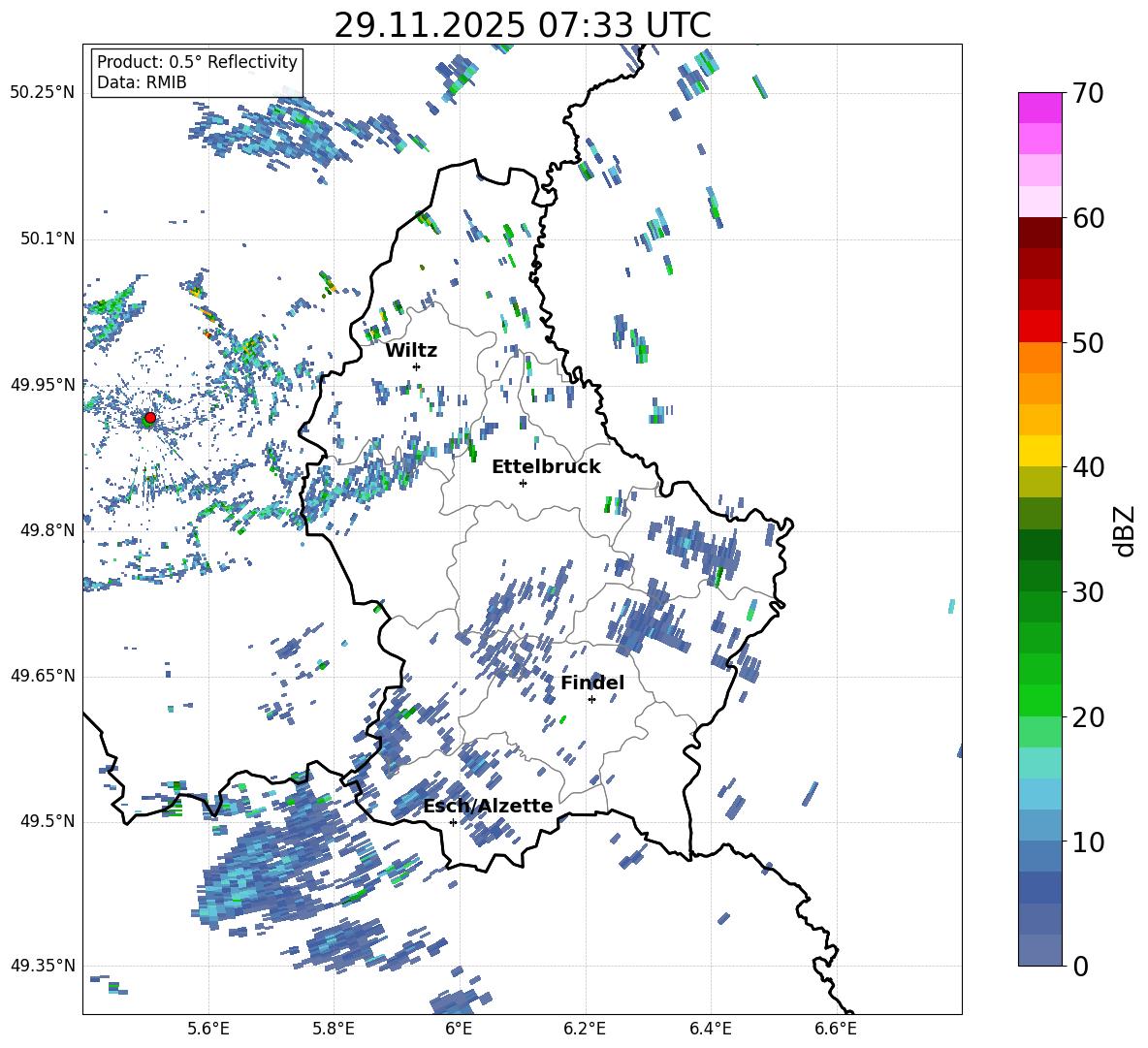Pick the magenta top segment of the colorbar
Viewport: 1148px width, 1048px height.
pyautogui.click(x=1040, y=107)
